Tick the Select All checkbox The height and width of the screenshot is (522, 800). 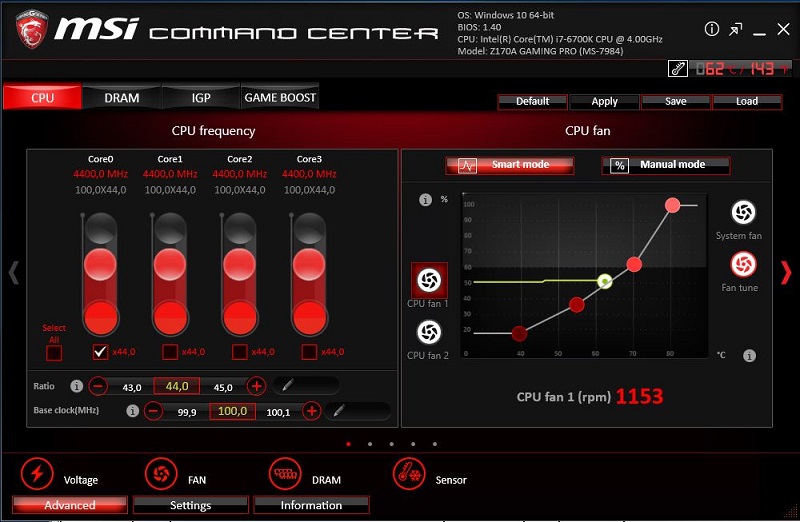pyautogui.click(x=54, y=353)
